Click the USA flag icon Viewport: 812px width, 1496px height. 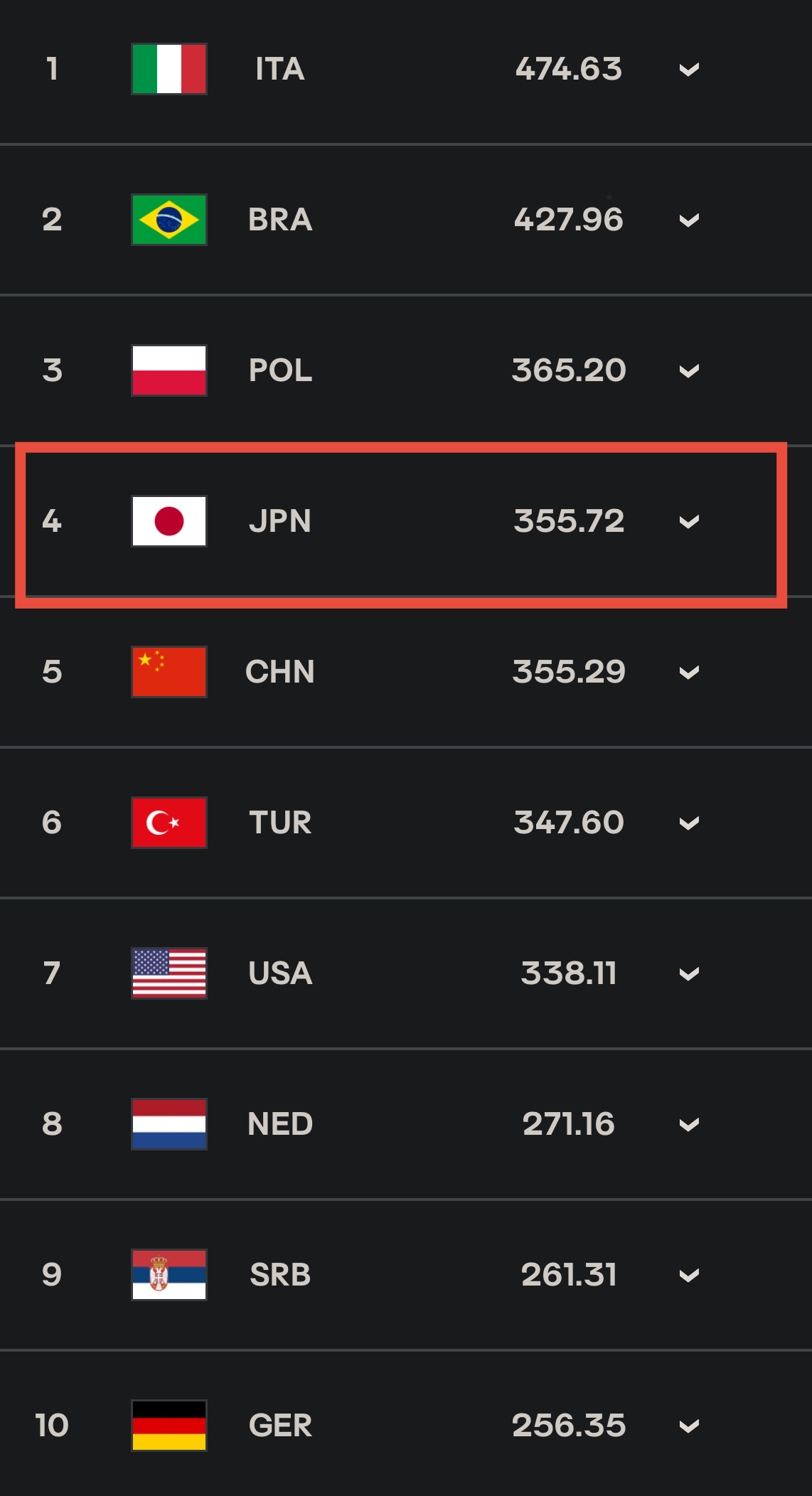coord(169,973)
